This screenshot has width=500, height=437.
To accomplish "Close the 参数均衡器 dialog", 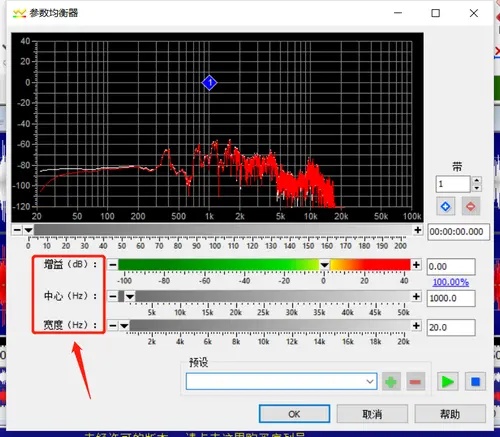I will coord(474,13).
